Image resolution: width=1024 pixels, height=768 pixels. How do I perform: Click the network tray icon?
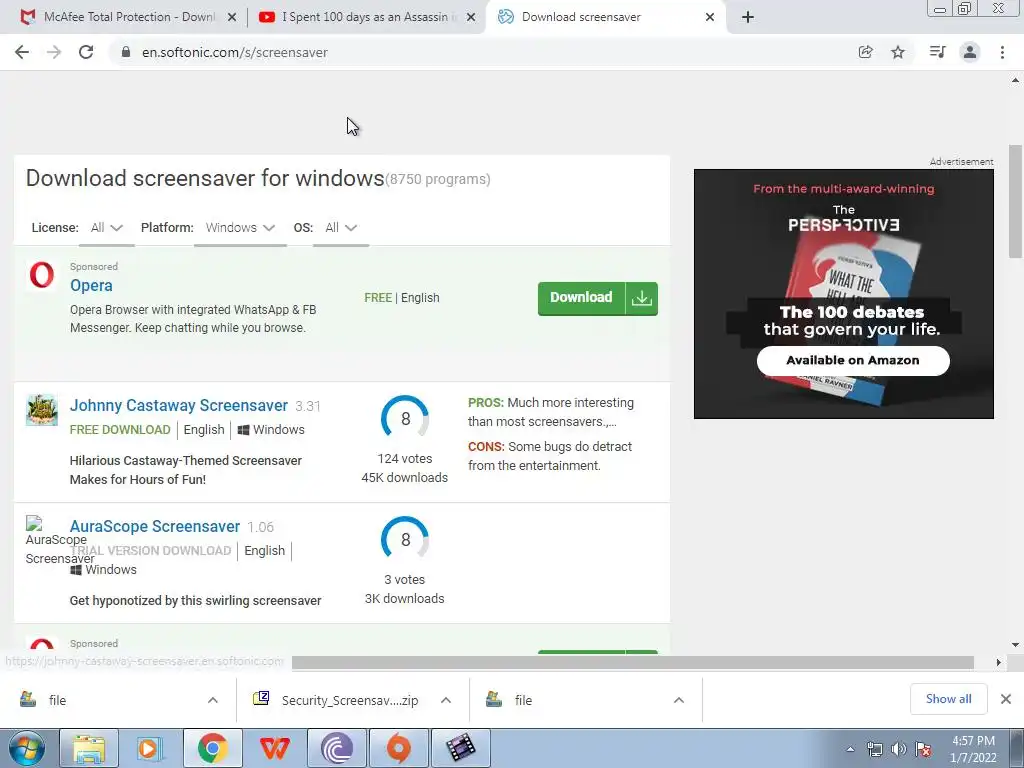click(x=874, y=749)
